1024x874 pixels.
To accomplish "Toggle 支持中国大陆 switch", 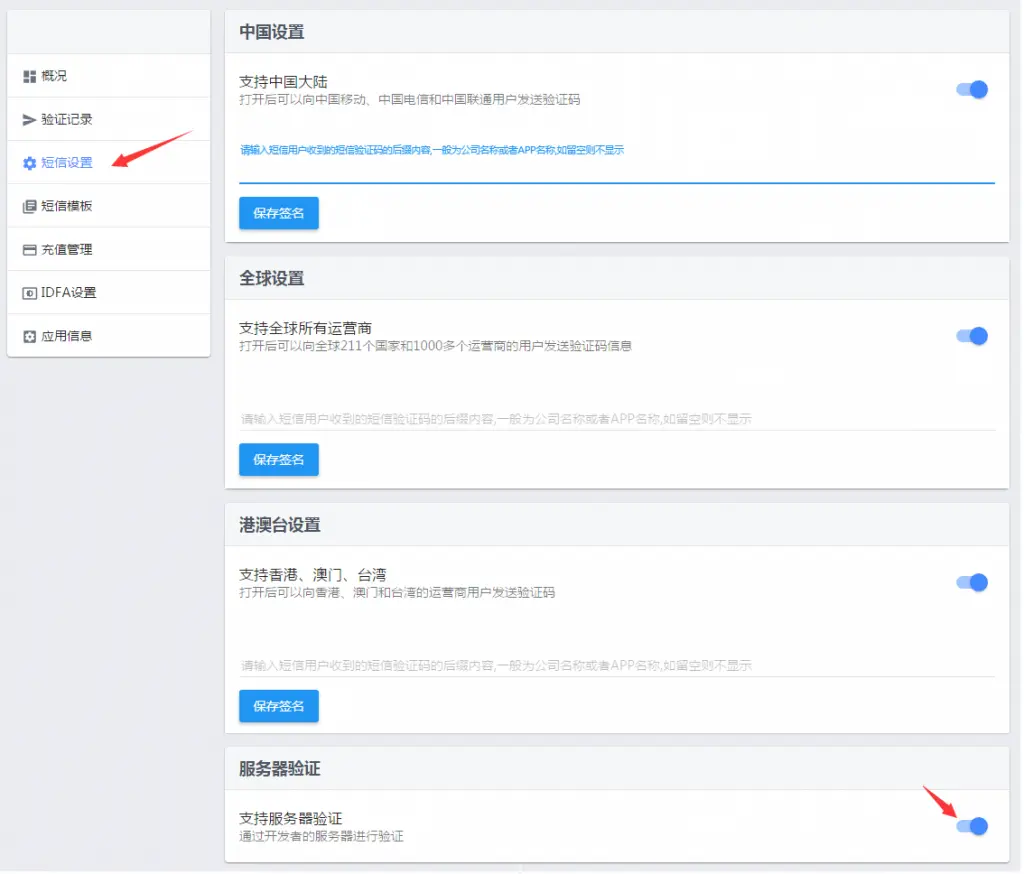I will click(x=972, y=89).
